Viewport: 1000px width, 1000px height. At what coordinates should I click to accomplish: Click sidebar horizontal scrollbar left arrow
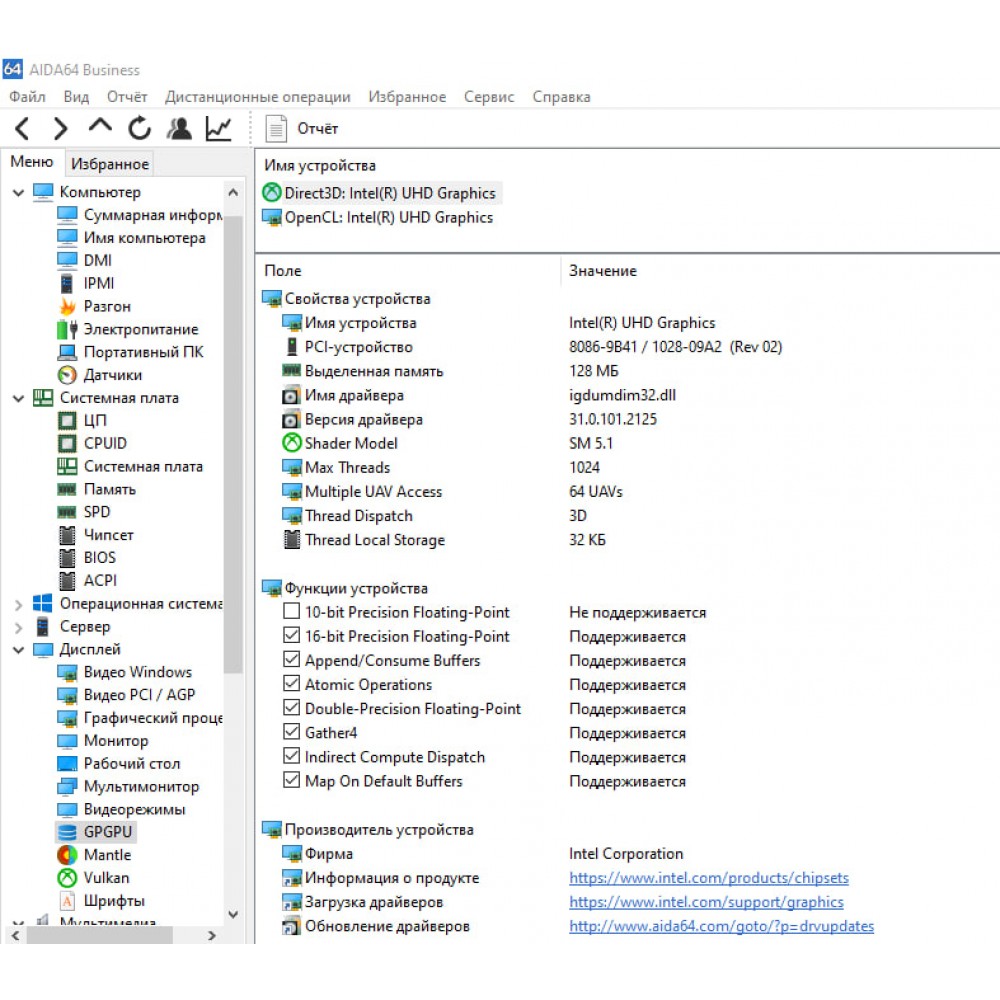coord(15,936)
